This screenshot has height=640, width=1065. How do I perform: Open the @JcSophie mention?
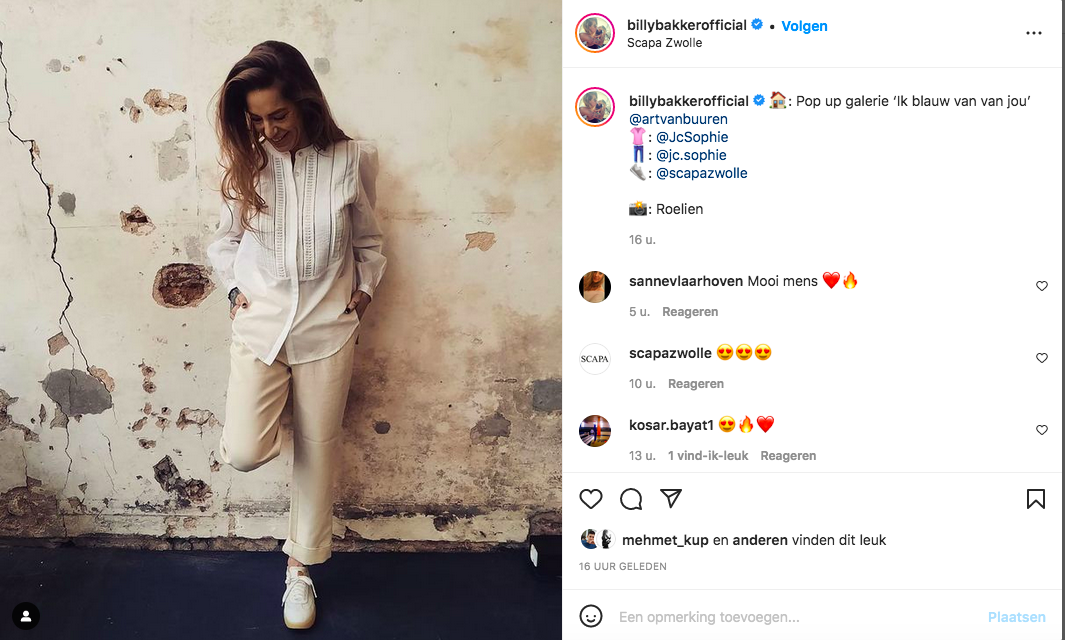pos(692,137)
